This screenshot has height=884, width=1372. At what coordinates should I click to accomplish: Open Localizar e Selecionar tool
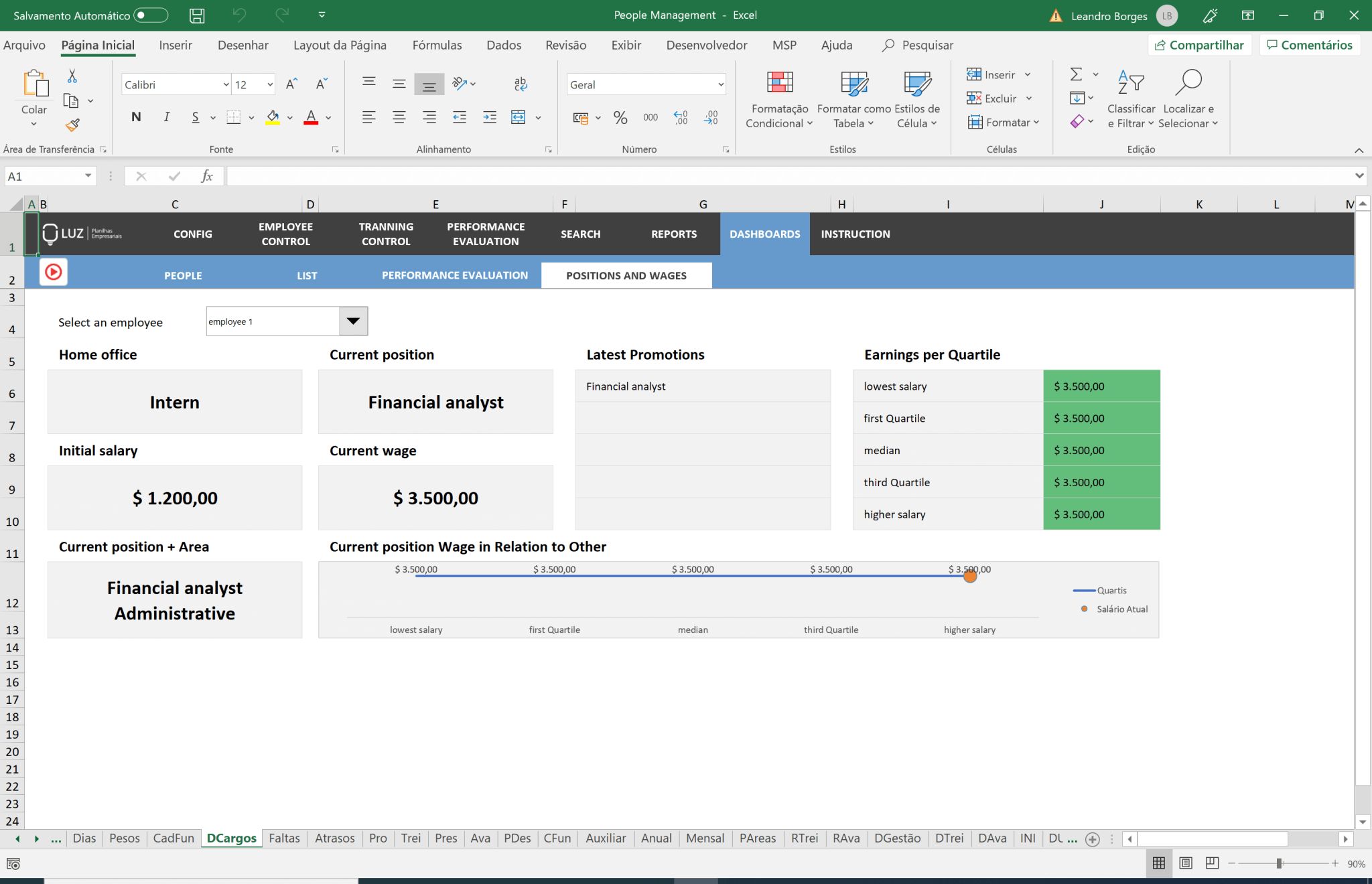1188,97
